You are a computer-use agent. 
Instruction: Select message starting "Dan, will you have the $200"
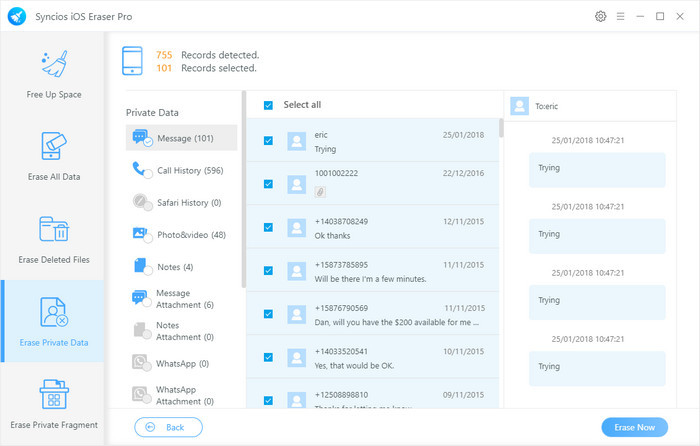pyautogui.click(x=396, y=322)
